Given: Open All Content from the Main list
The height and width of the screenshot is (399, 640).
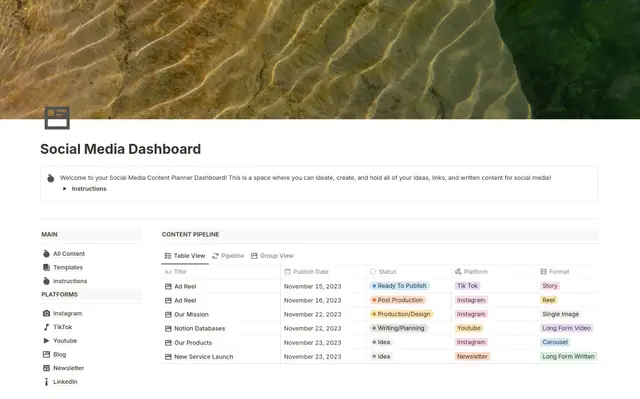Looking at the screenshot, I should 69,254.
